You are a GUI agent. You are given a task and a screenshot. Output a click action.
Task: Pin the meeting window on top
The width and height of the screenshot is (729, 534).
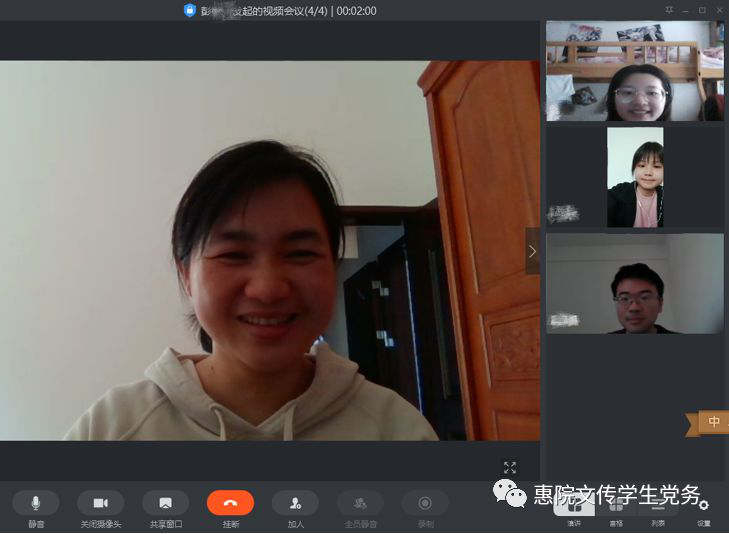point(669,9)
